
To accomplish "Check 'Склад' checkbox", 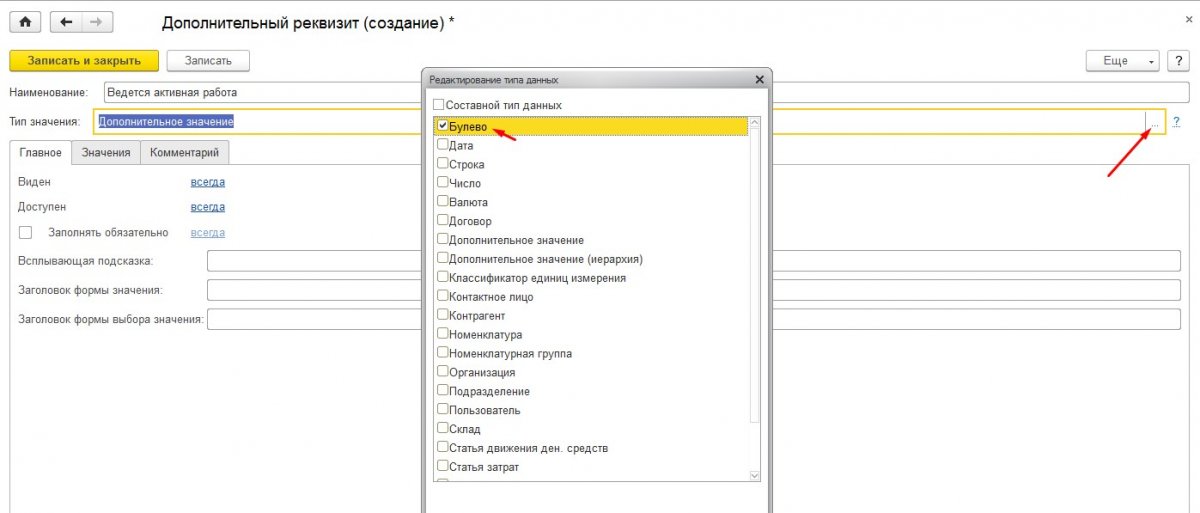I will [x=443, y=429].
